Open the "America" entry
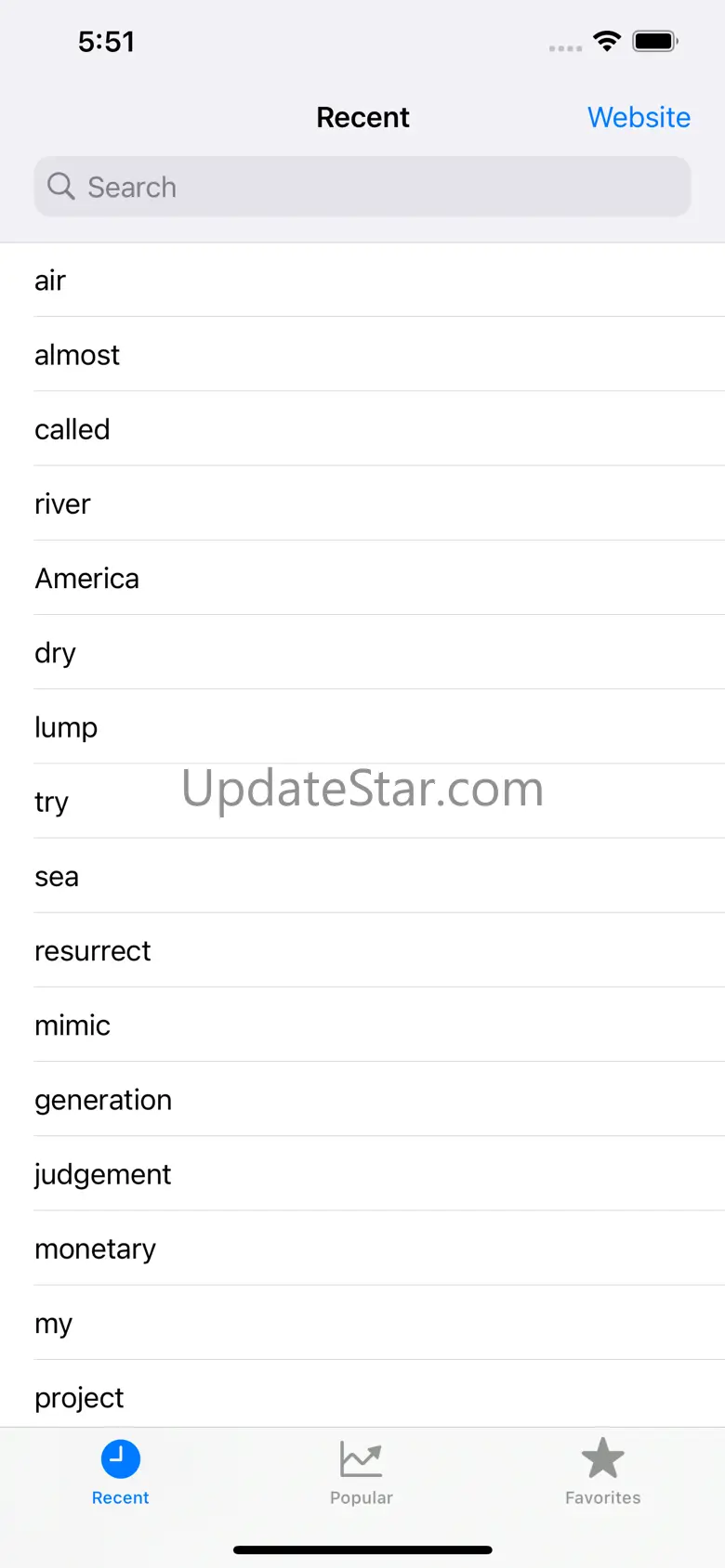The height and width of the screenshot is (1568, 725). click(x=87, y=578)
